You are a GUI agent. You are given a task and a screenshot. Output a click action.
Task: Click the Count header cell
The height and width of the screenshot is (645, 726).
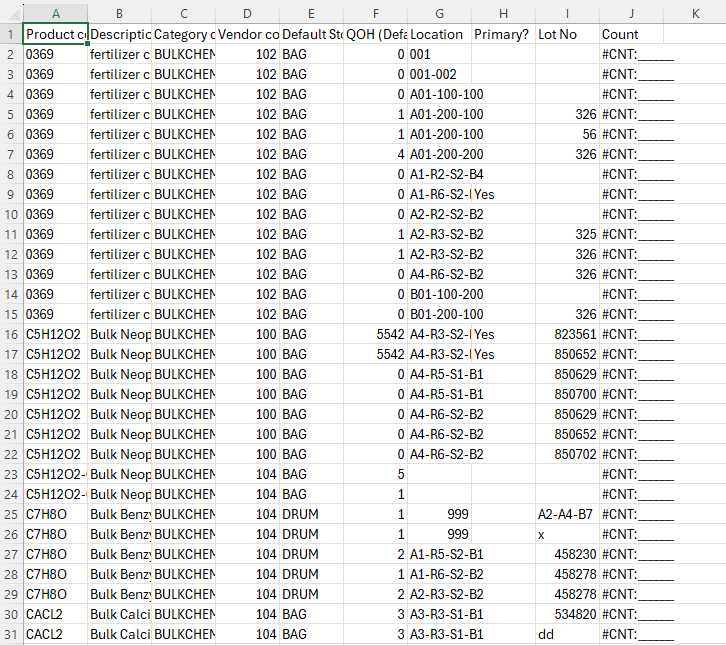click(631, 34)
